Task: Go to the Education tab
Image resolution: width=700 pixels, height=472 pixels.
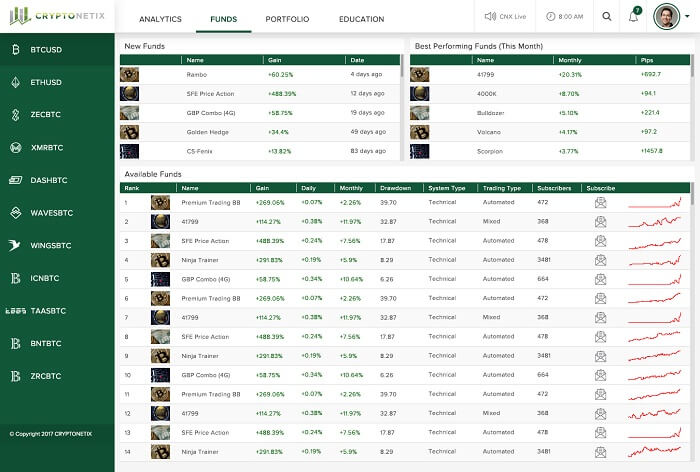Action: 361,19
